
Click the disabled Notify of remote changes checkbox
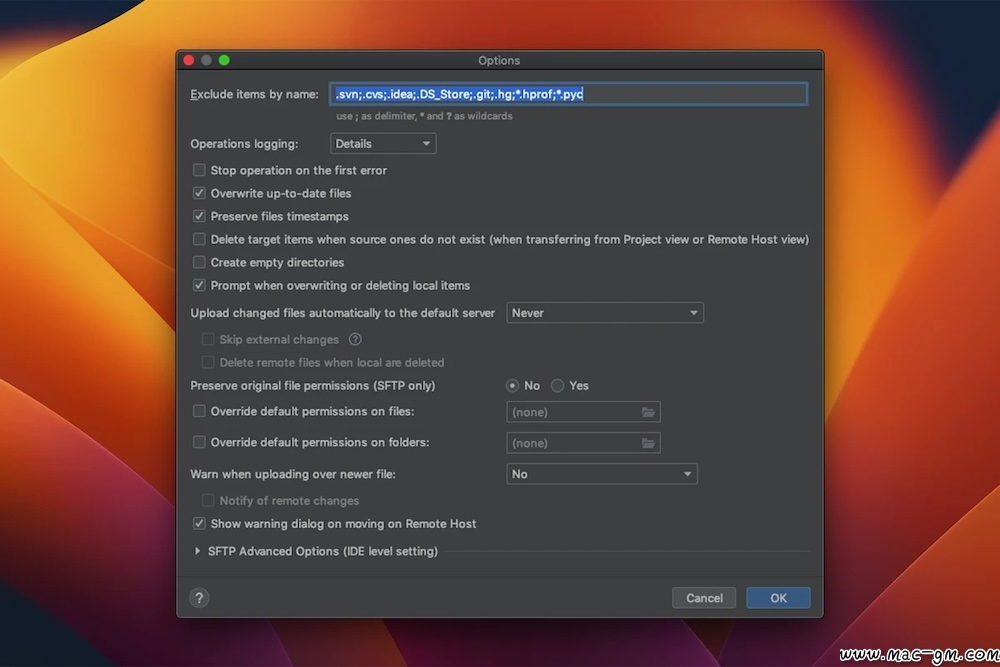pyautogui.click(x=208, y=501)
